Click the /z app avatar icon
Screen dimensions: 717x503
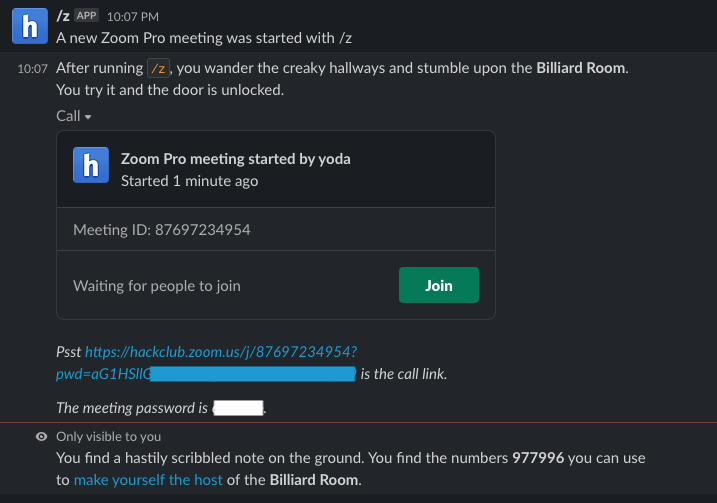coord(30,26)
